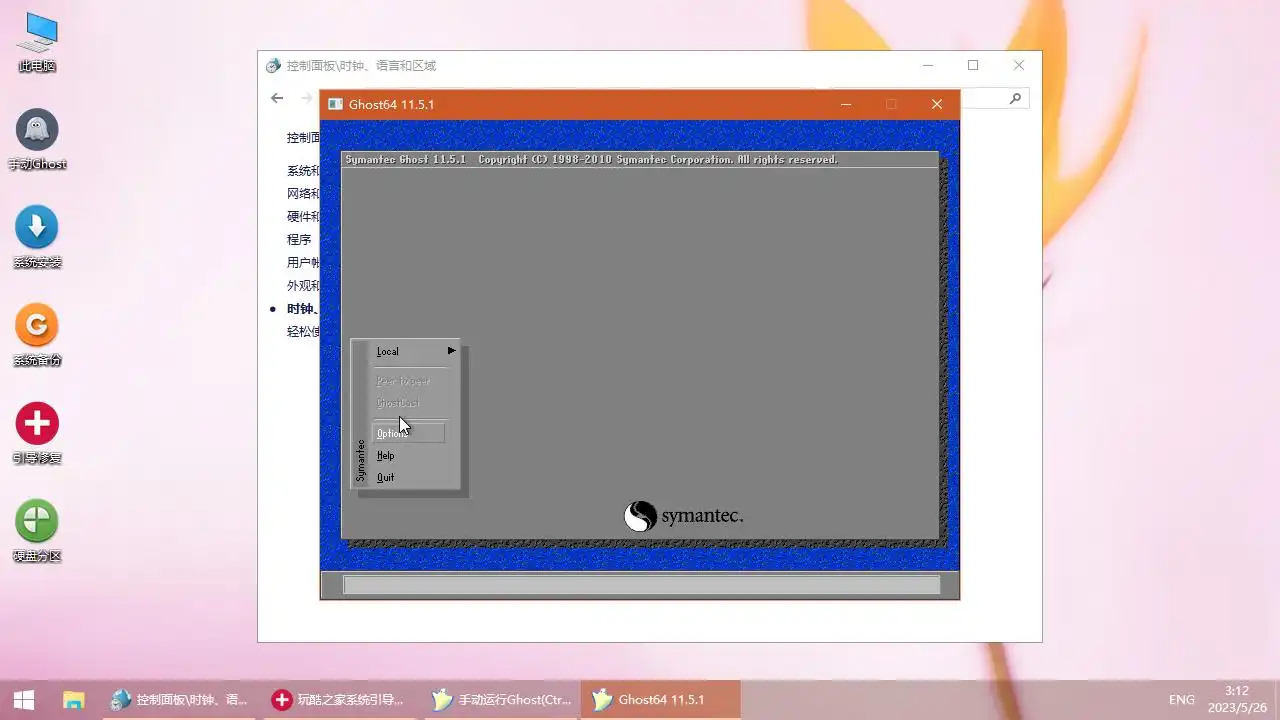1280x720 pixels.
Task: Maximize the Control Panel window
Action: click(x=973, y=65)
